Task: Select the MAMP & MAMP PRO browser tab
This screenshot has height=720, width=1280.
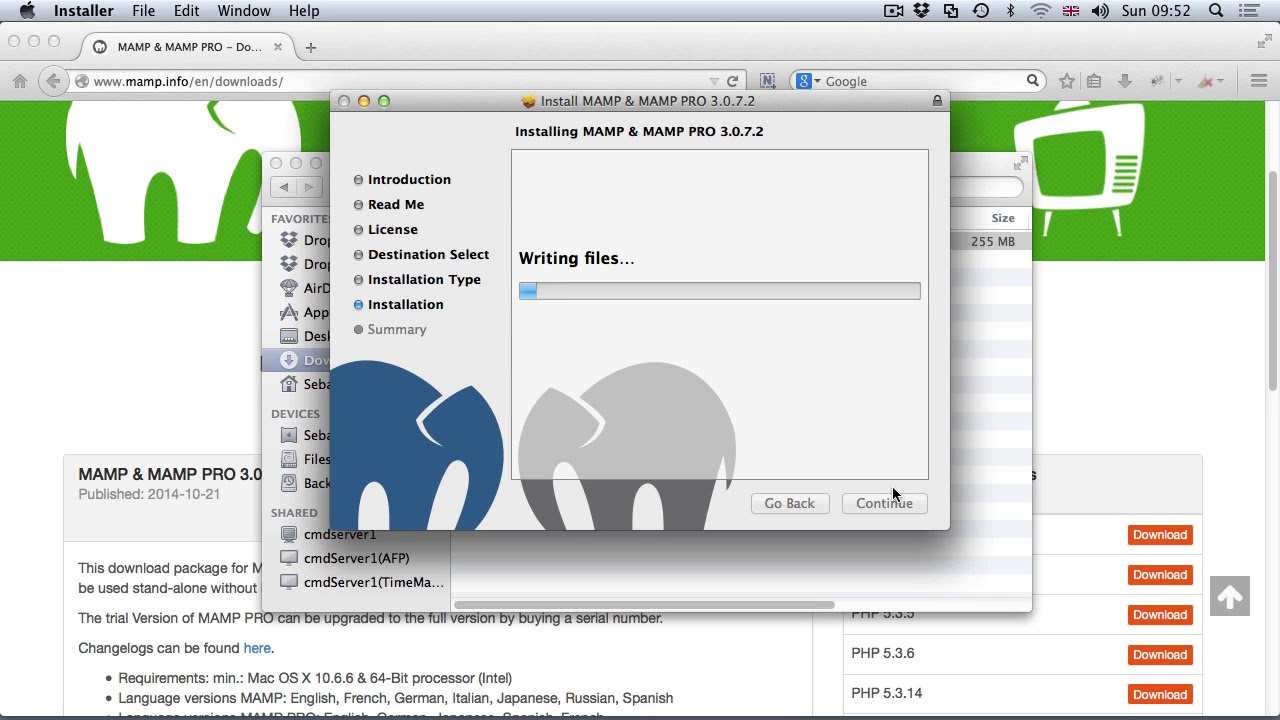Action: pyautogui.click(x=189, y=47)
